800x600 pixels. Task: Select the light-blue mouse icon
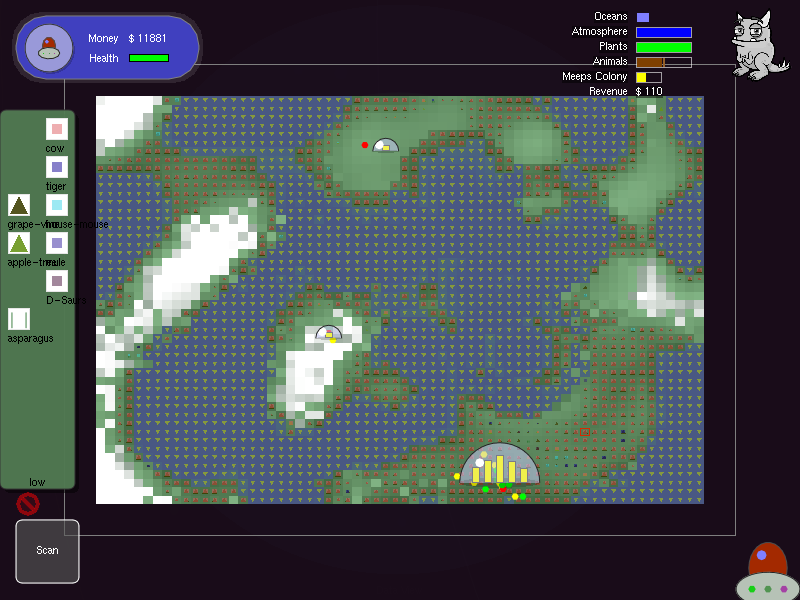(x=57, y=205)
